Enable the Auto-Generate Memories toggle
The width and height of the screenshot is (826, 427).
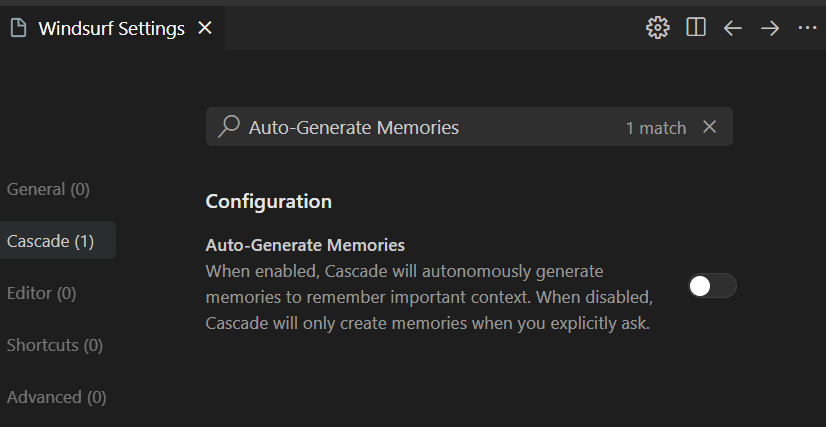[712, 286]
